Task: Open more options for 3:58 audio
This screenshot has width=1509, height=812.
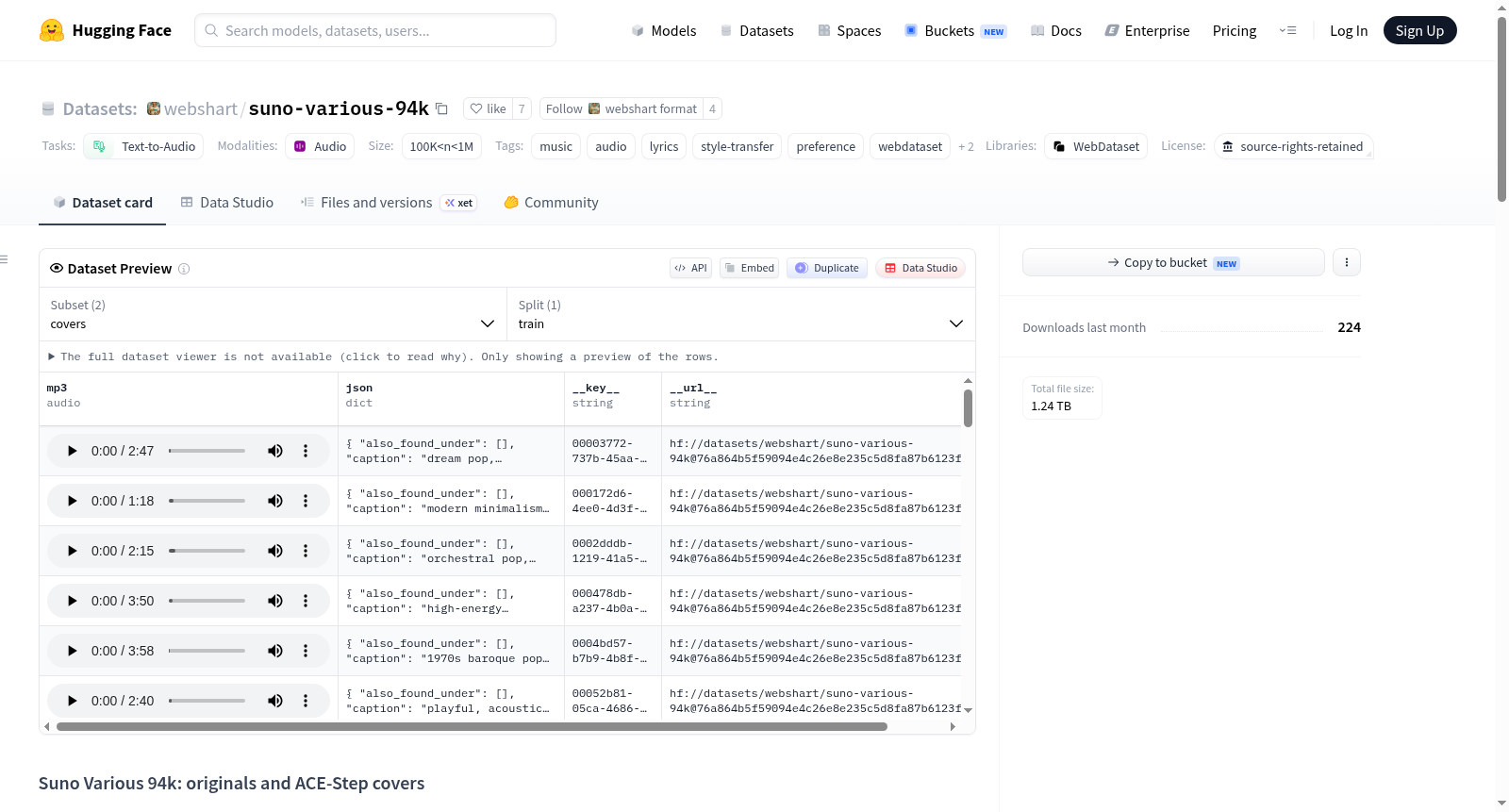Action: [306, 651]
